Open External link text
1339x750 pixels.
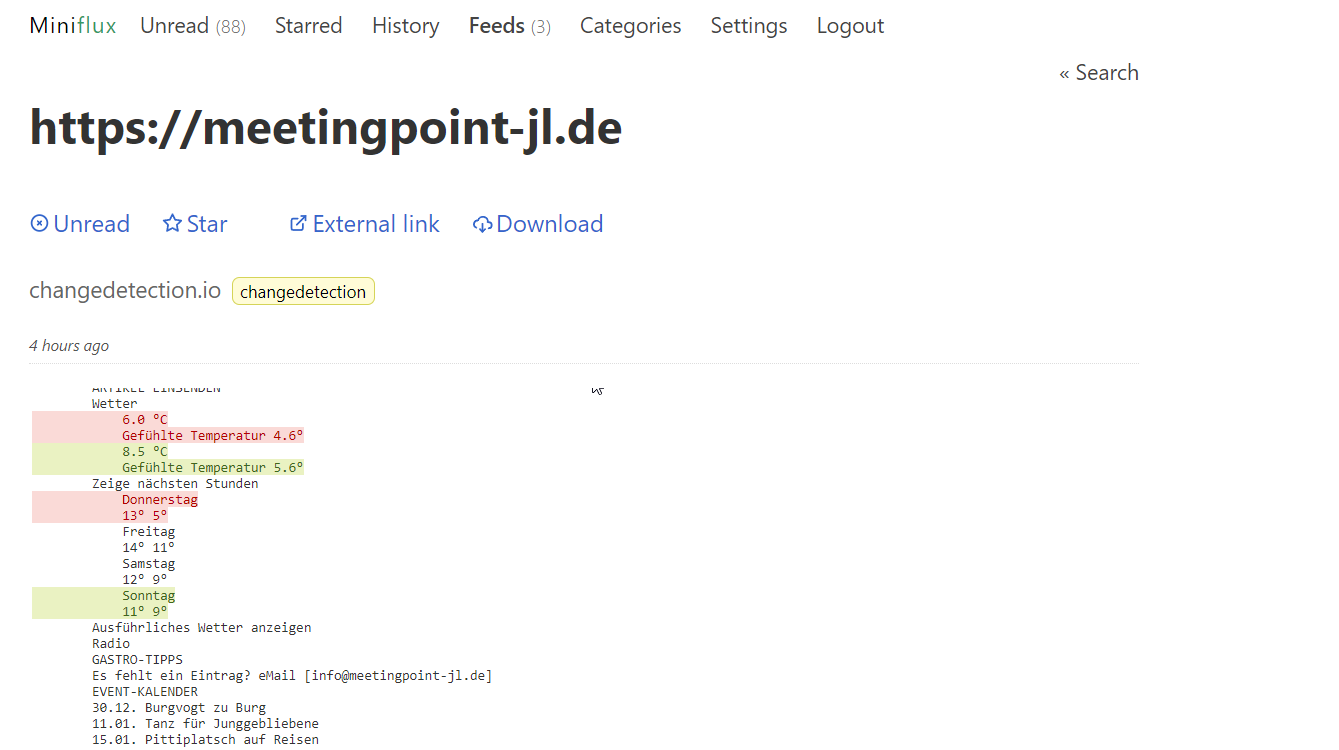point(376,224)
